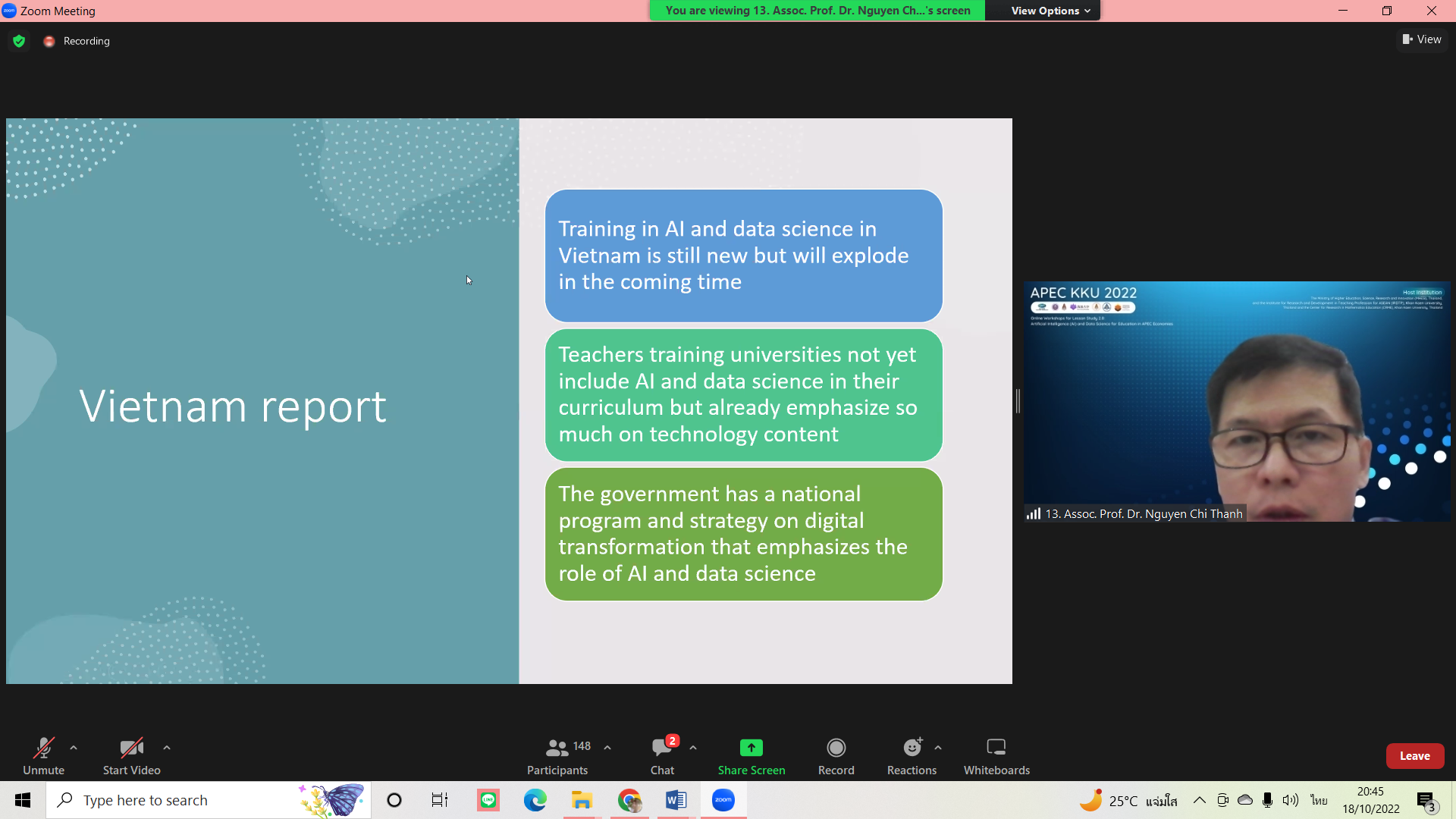Expand the participants arrow next to 148
The image size is (1456, 819).
pyautogui.click(x=607, y=748)
